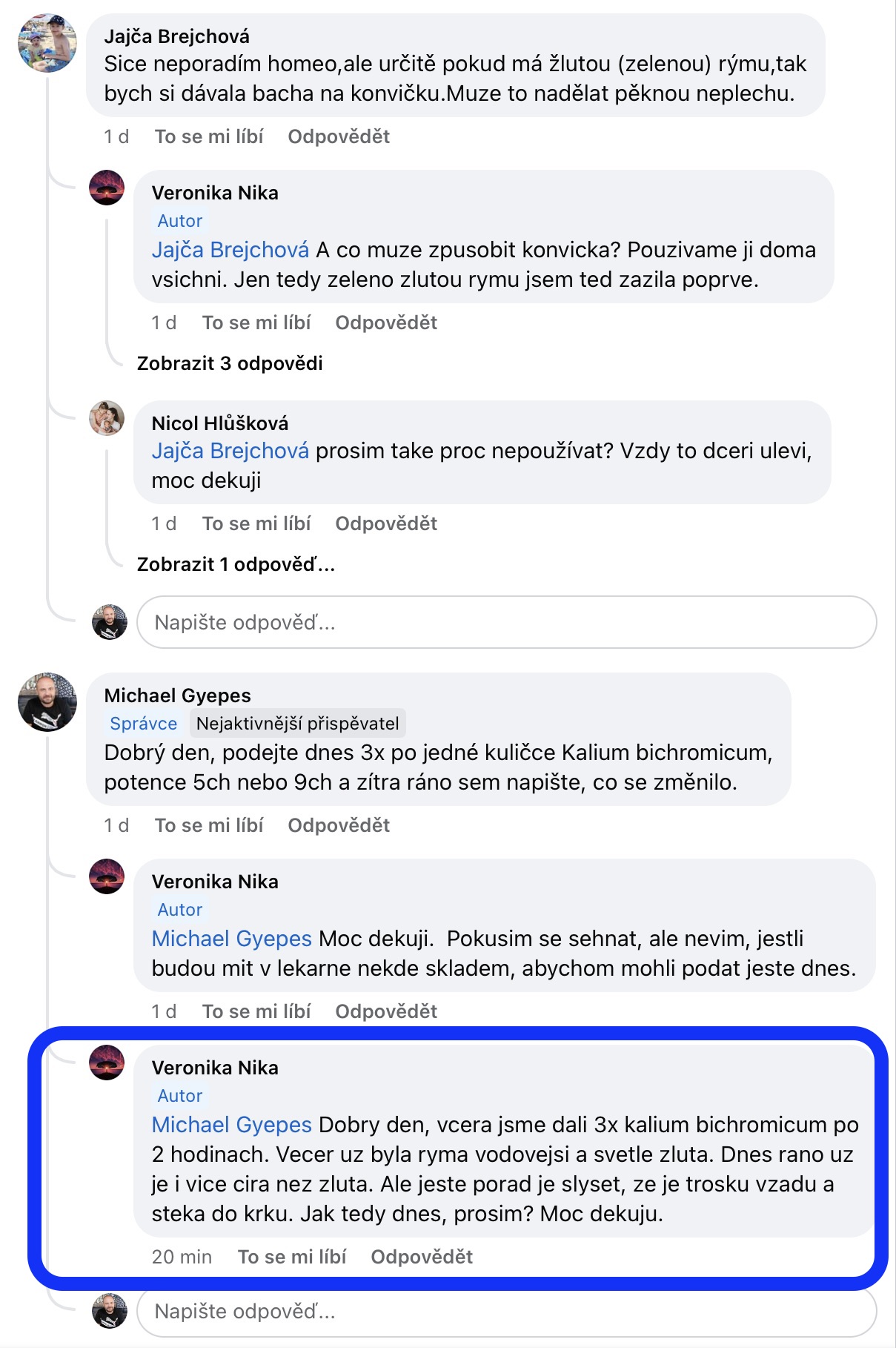This screenshot has height=1348, width=896.
Task: Like Jajča Brejchová's comment
Action: coord(209,136)
